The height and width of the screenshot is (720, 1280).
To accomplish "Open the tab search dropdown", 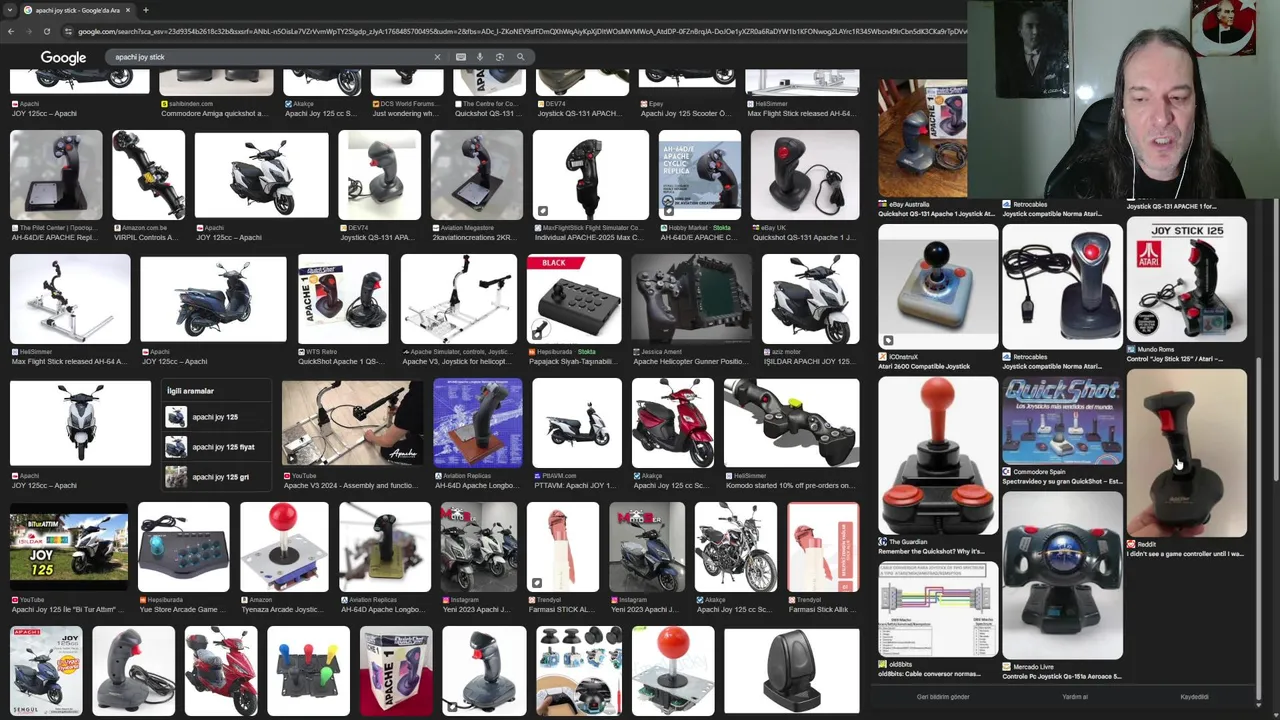I will coord(9,10).
